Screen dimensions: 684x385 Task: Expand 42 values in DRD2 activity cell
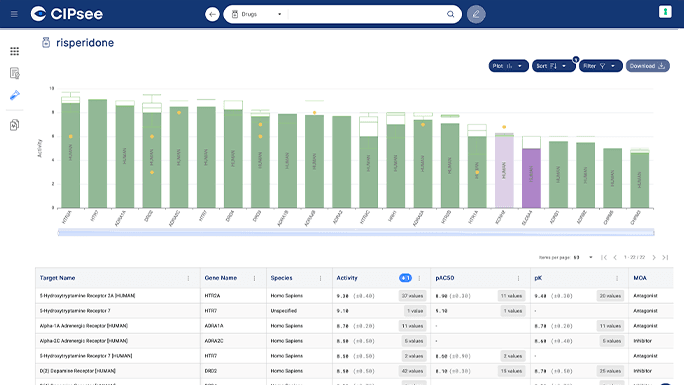(412, 371)
